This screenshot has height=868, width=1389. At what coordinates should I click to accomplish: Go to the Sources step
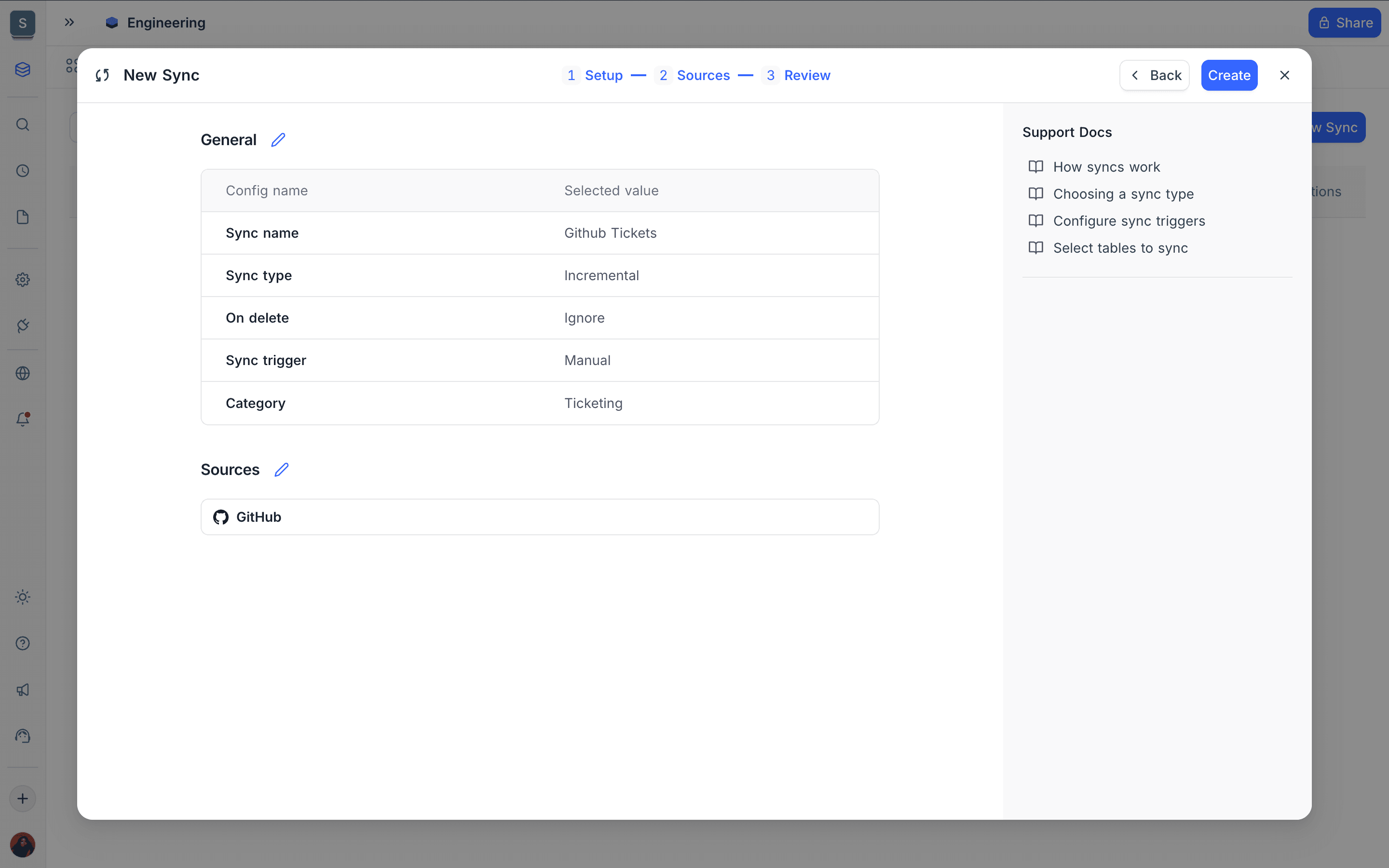[x=694, y=75]
